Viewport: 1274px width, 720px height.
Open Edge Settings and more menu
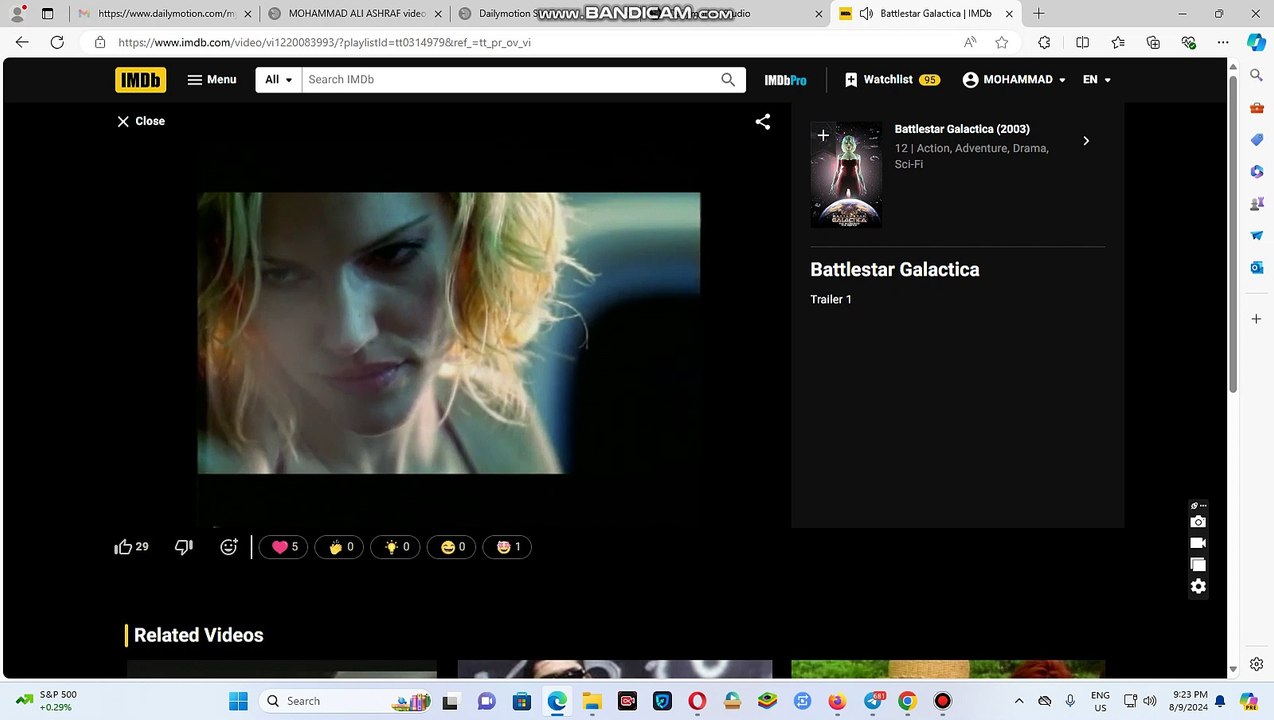[x=1223, y=42]
